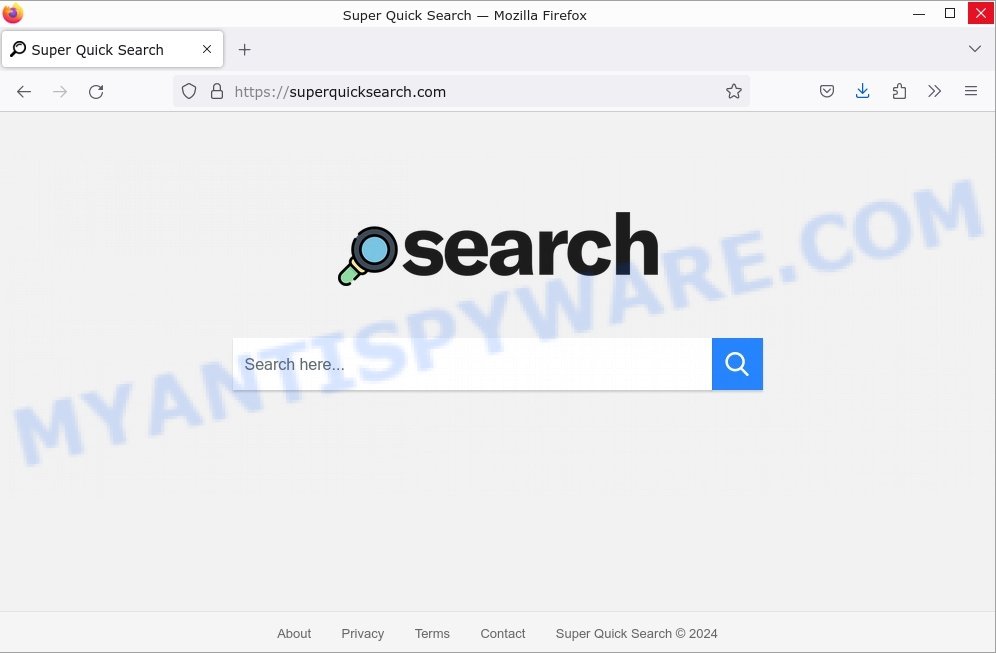Screen dimensions: 996x653
Task: Click 'Super Quick Search © 2024' text
Action: click(636, 633)
